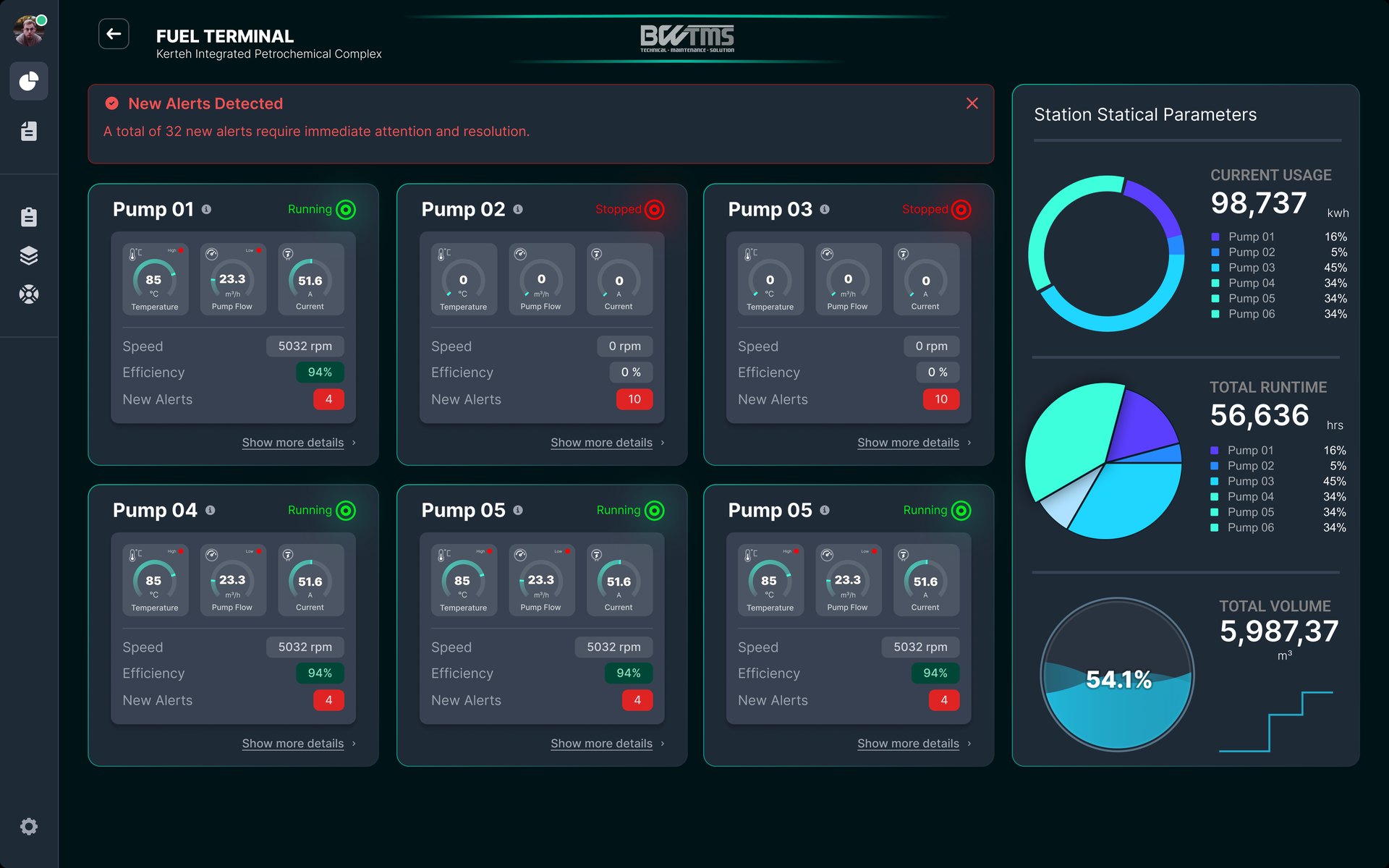Dismiss the New Alerts Detected banner
The width and height of the screenshot is (1389, 868).
click(972, 103)
